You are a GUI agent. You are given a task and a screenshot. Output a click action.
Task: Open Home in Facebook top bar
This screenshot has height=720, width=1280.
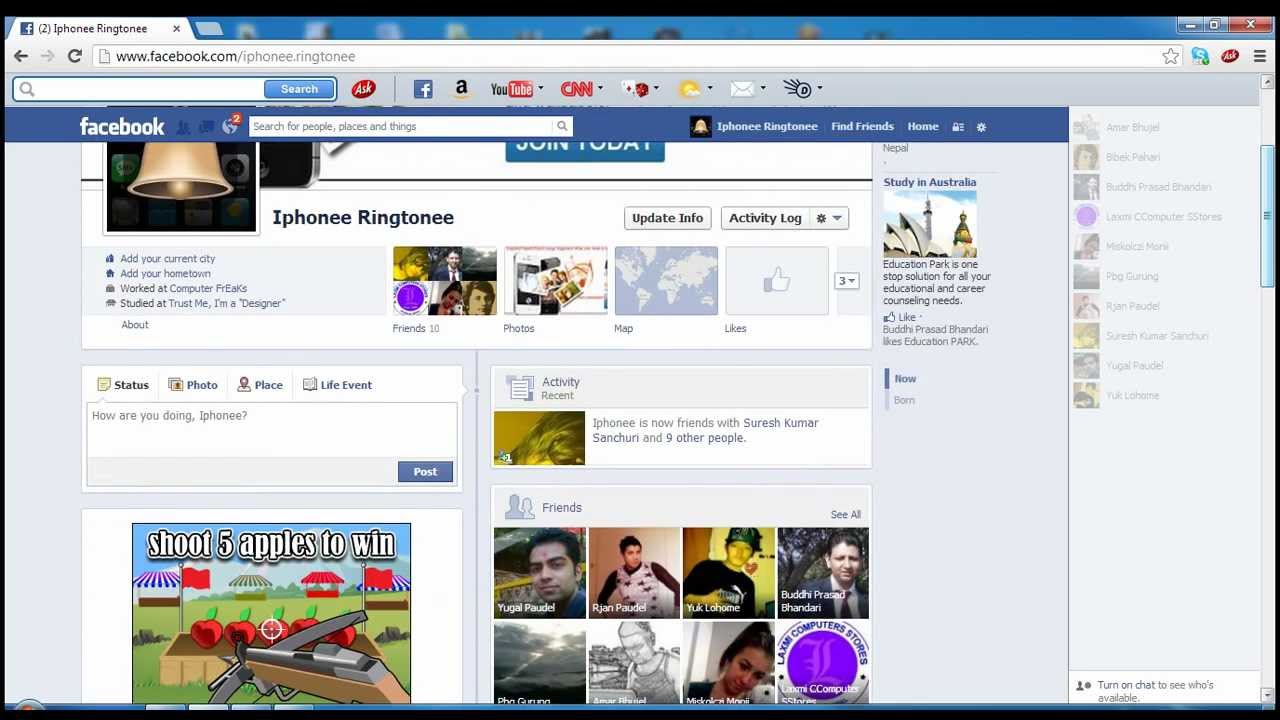[x=923, y=127]
